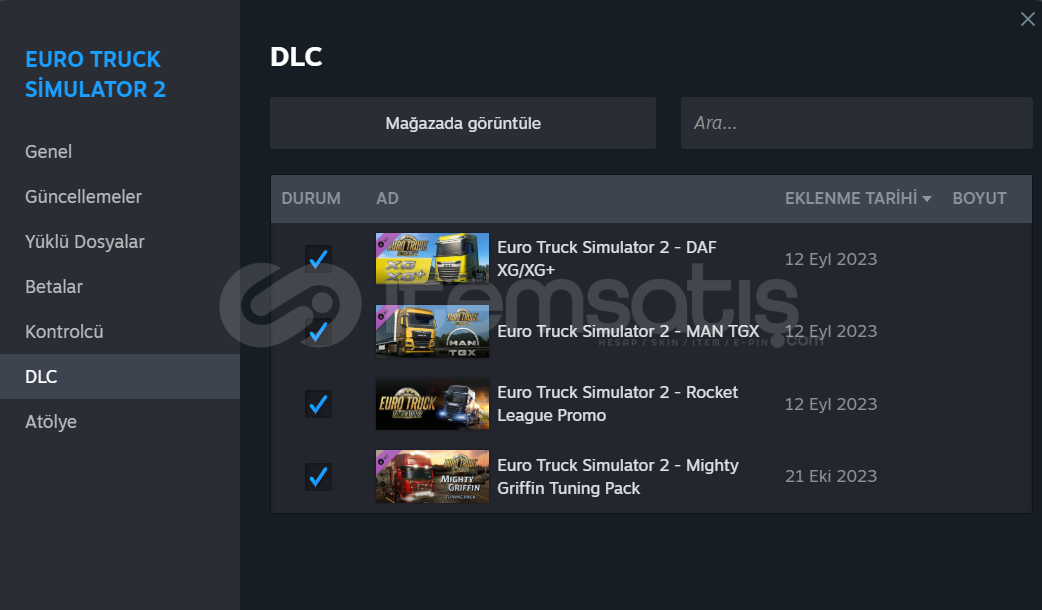Toggle Mighty Griffin Tuning Pack checkbox
The height and width of the screenshot is (610, 1042).
(x=318, y=476)
